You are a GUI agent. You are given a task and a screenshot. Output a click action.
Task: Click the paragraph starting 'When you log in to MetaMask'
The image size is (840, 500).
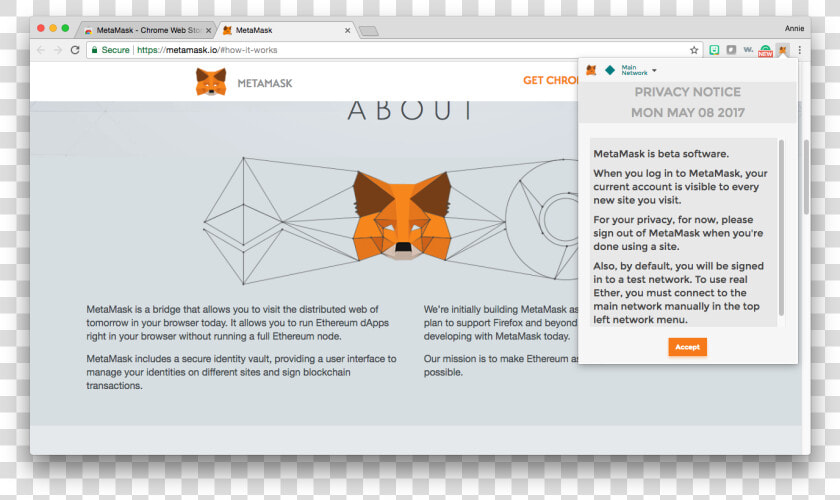[680, 186]
